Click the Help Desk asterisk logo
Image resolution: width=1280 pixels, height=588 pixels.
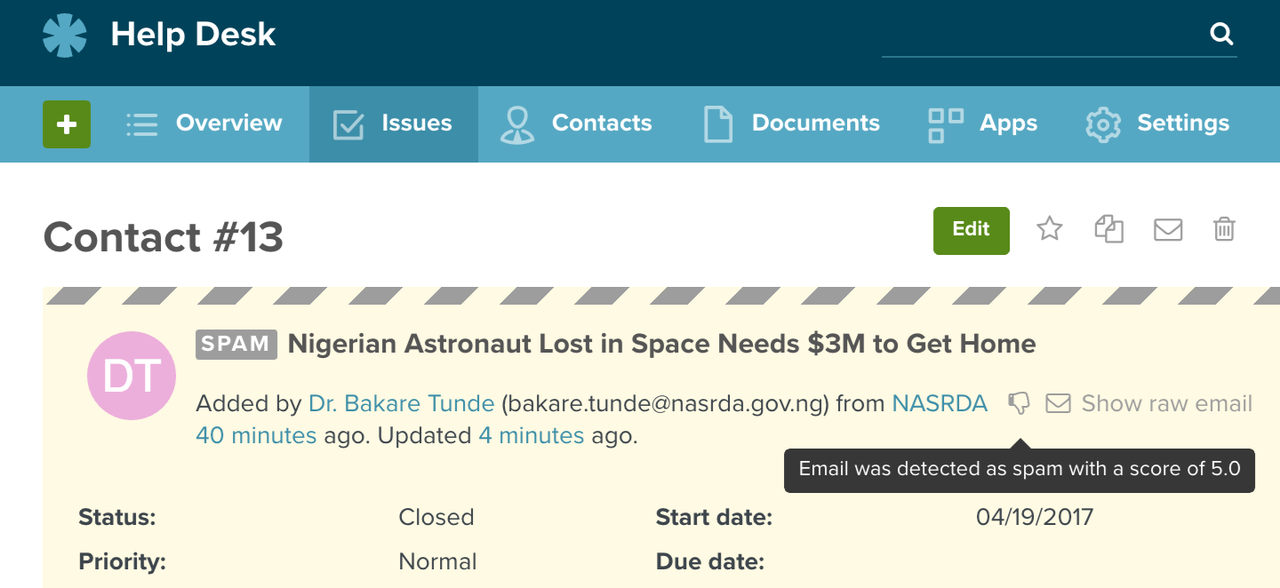(64, 35)
